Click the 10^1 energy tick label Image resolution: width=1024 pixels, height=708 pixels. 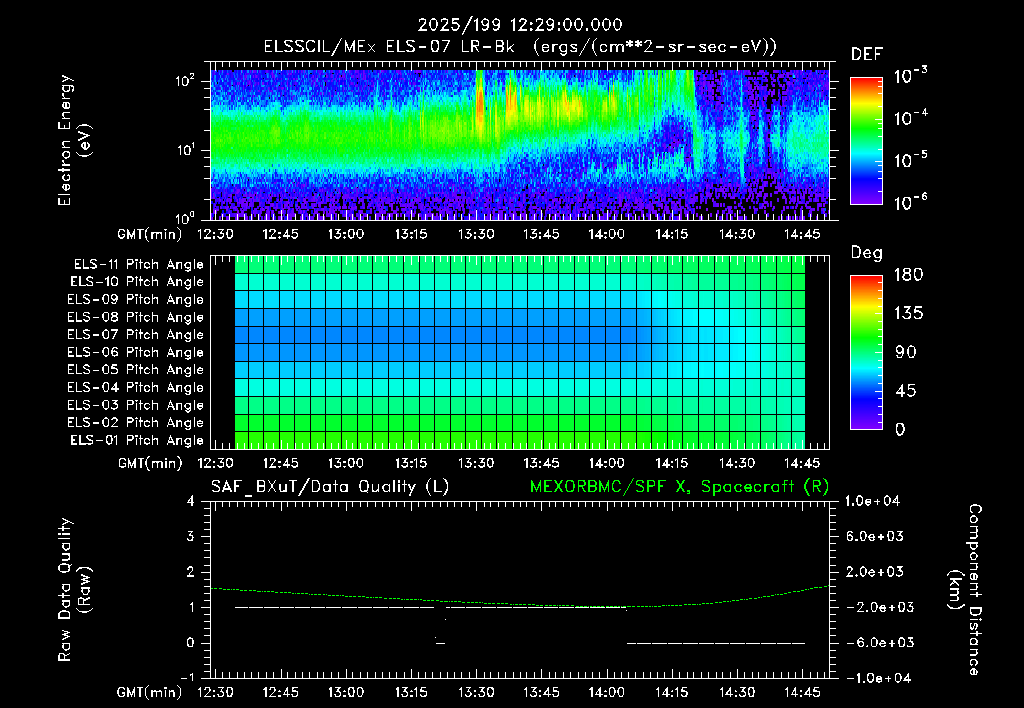(x=185, y=150)
